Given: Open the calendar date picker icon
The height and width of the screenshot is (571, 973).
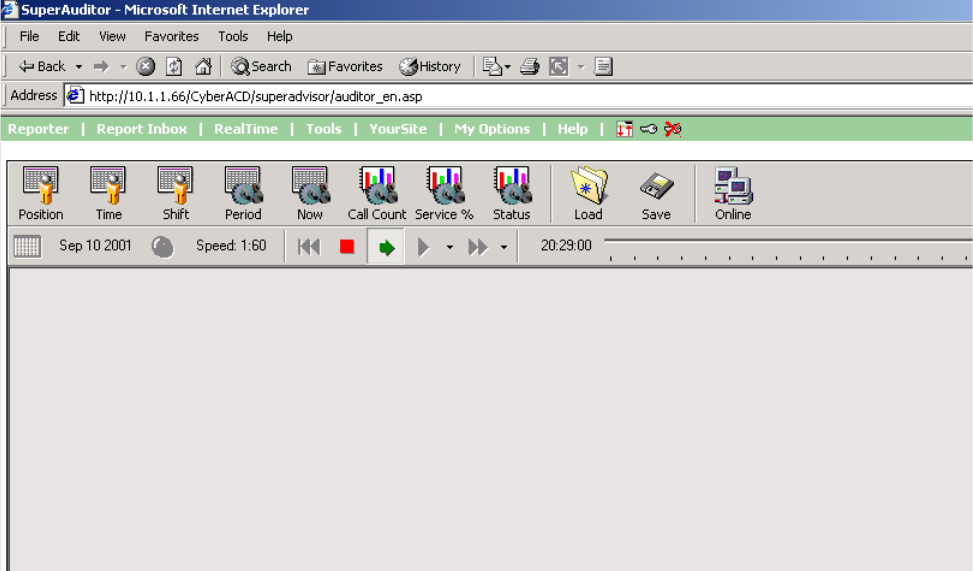Looking at the screenshot, I should pos(27,246).
